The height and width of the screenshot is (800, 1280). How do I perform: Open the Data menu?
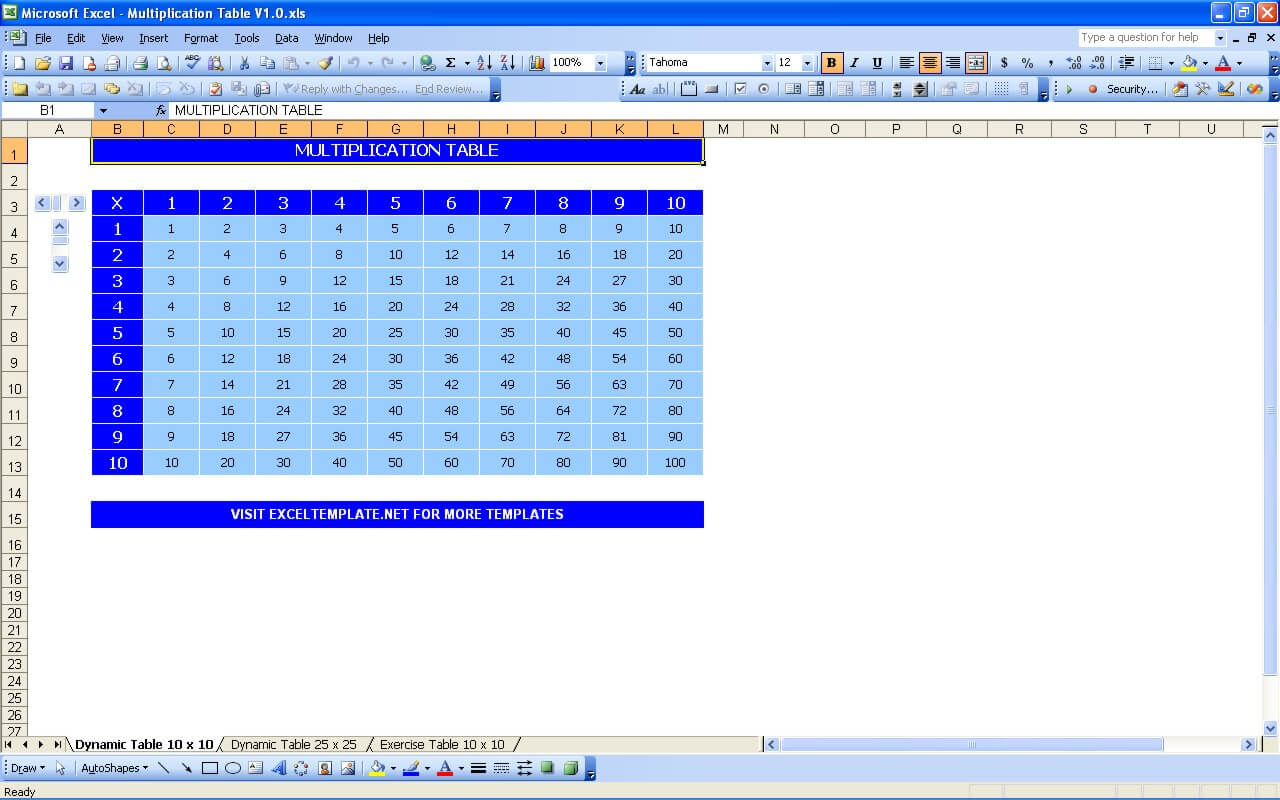[287, 38]
